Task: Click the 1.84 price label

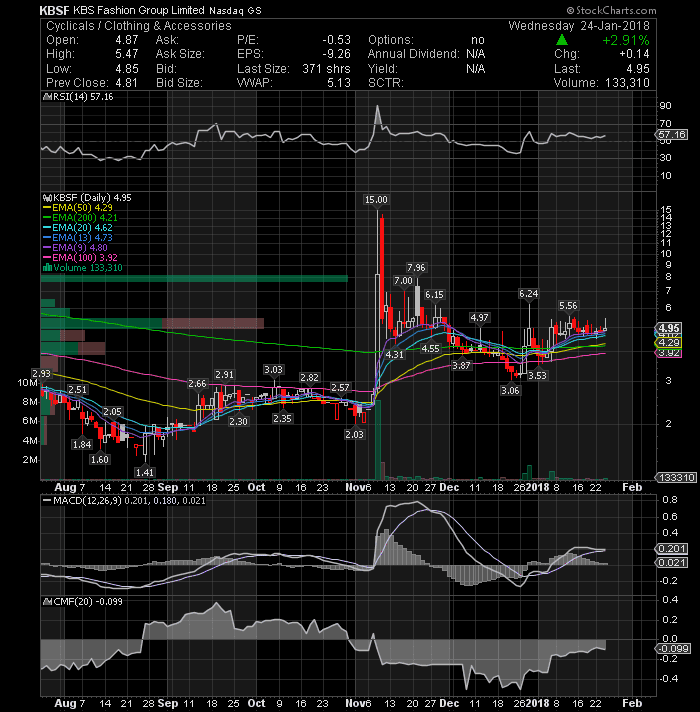Action: tap(82, 445)
